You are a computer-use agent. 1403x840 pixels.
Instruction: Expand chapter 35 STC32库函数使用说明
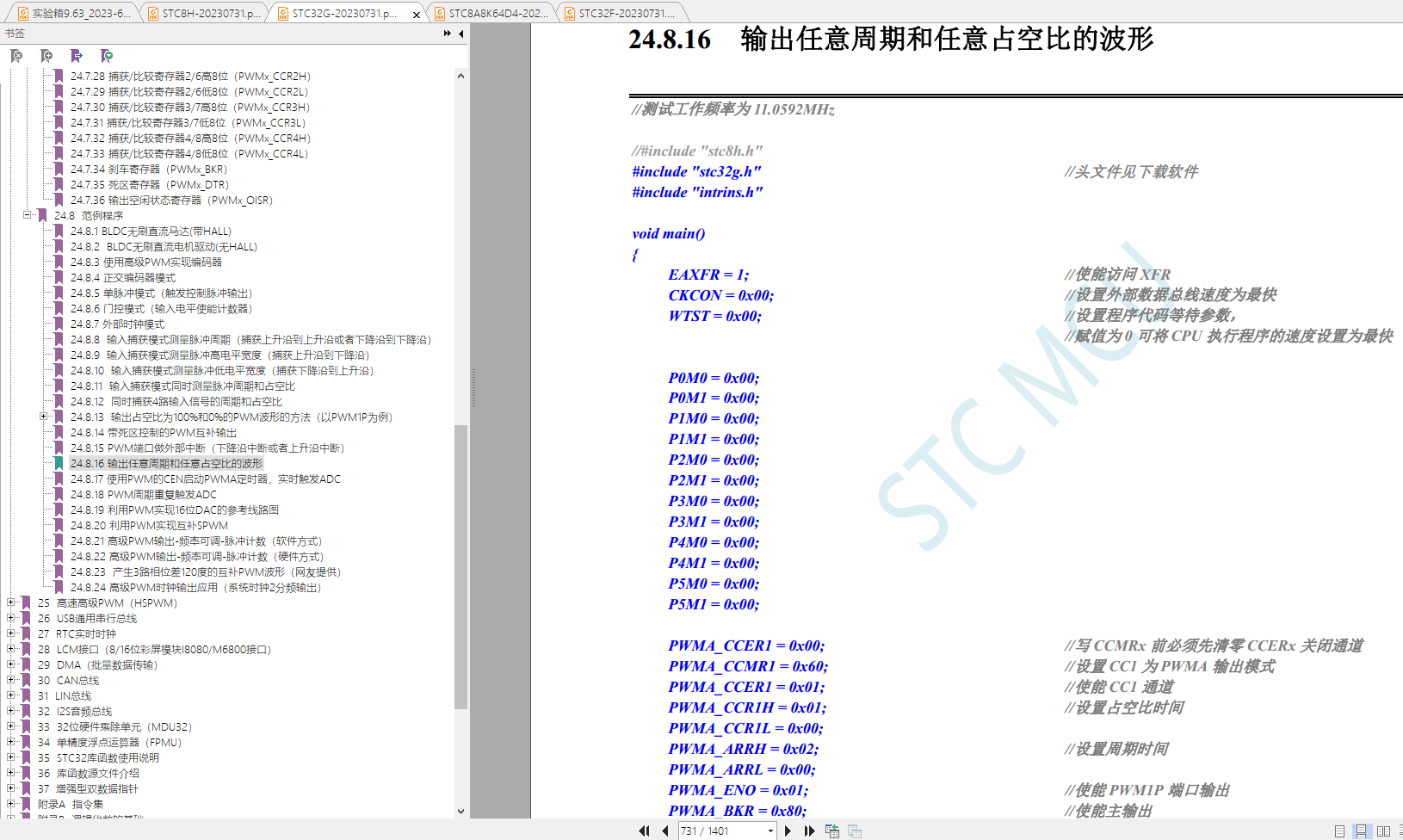point(10,757)
